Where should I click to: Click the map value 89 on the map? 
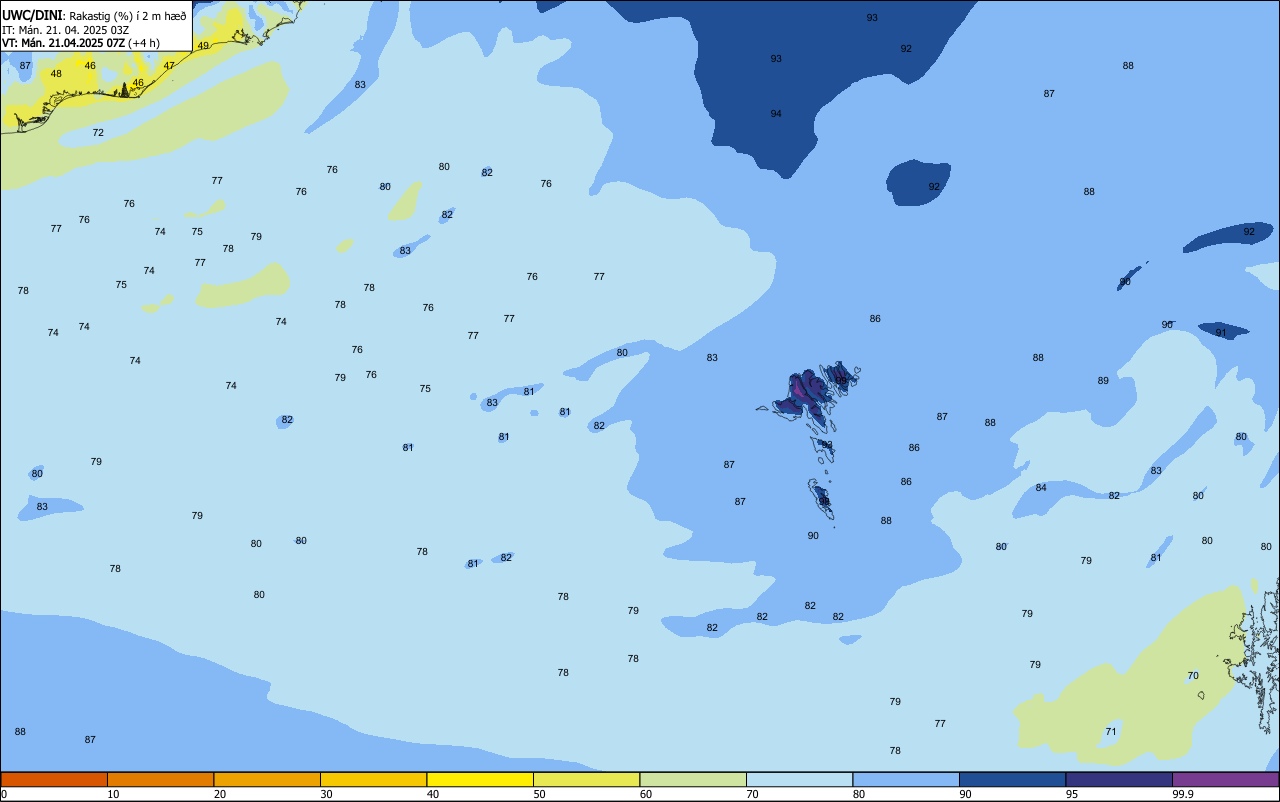point(1103,381)
